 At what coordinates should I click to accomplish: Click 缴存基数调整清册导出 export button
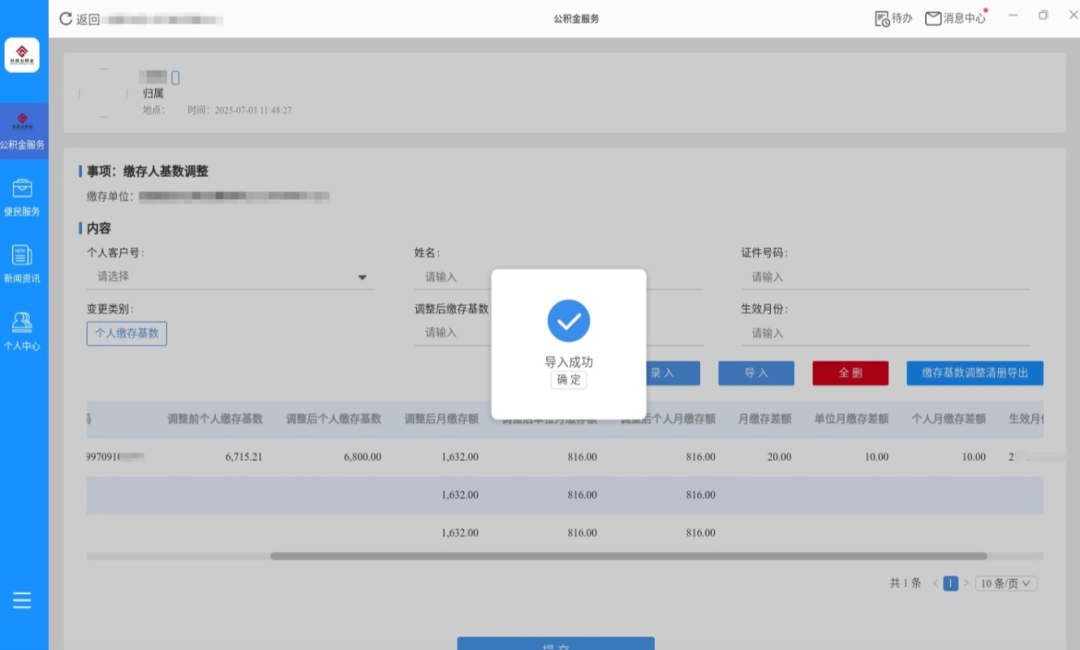point(975,373)
